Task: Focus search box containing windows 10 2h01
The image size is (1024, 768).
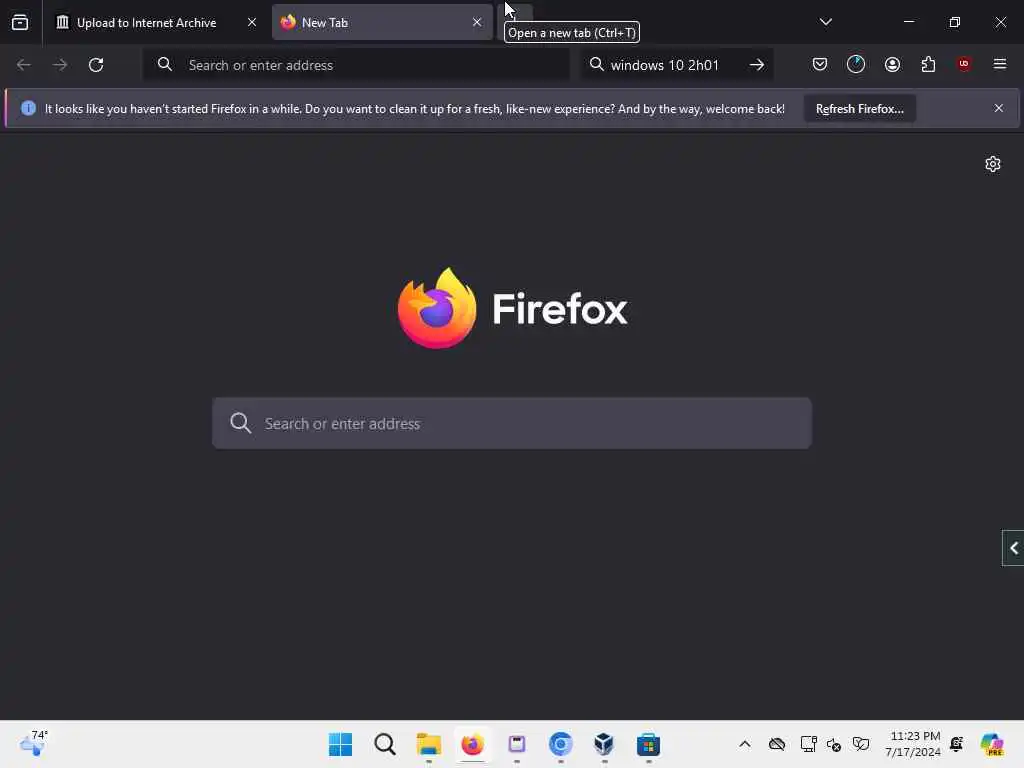Action: point(677,65)
